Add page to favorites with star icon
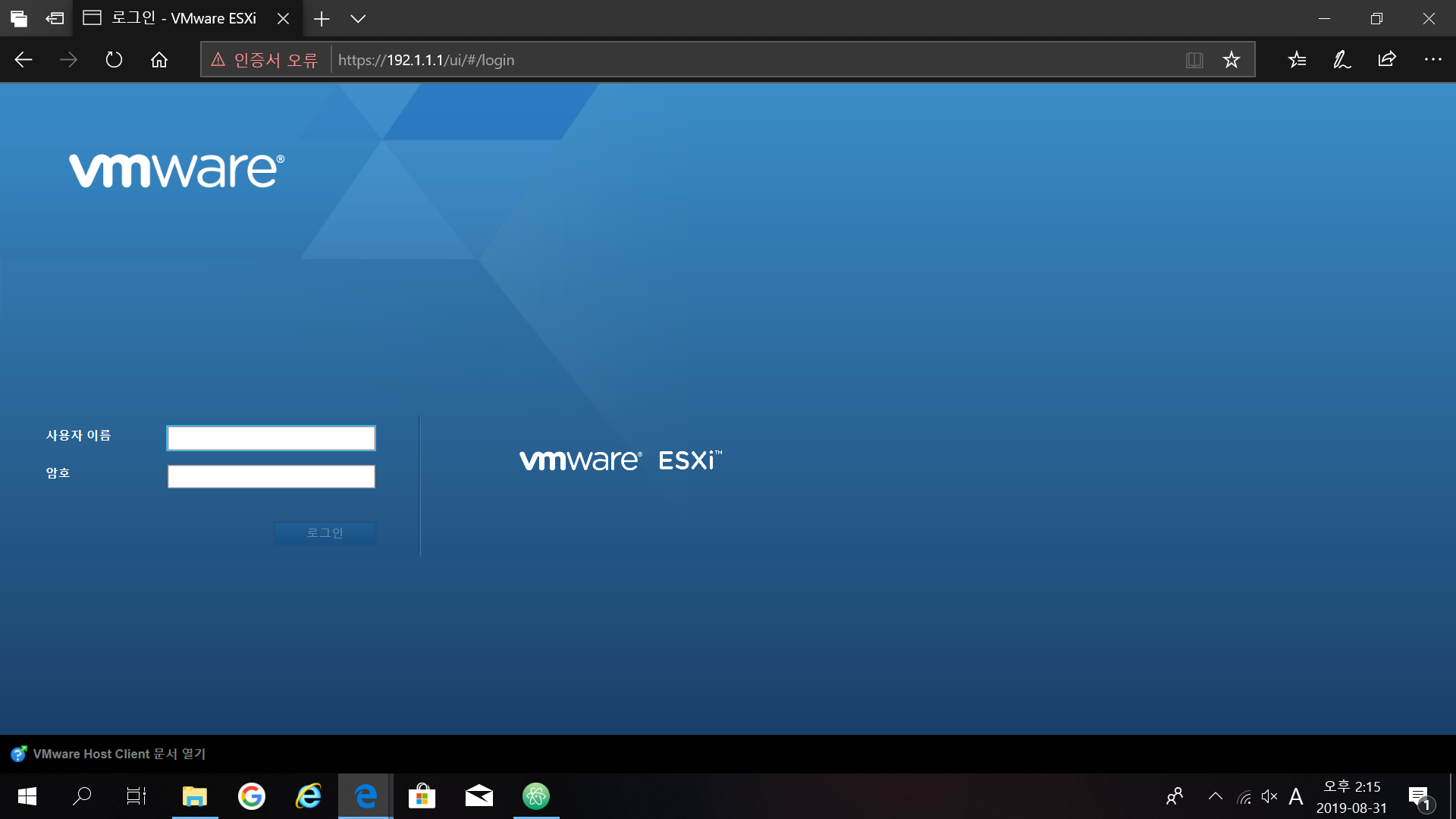Image resolution: width=1456 pixels, height=819 pixels. [1232, 60]
